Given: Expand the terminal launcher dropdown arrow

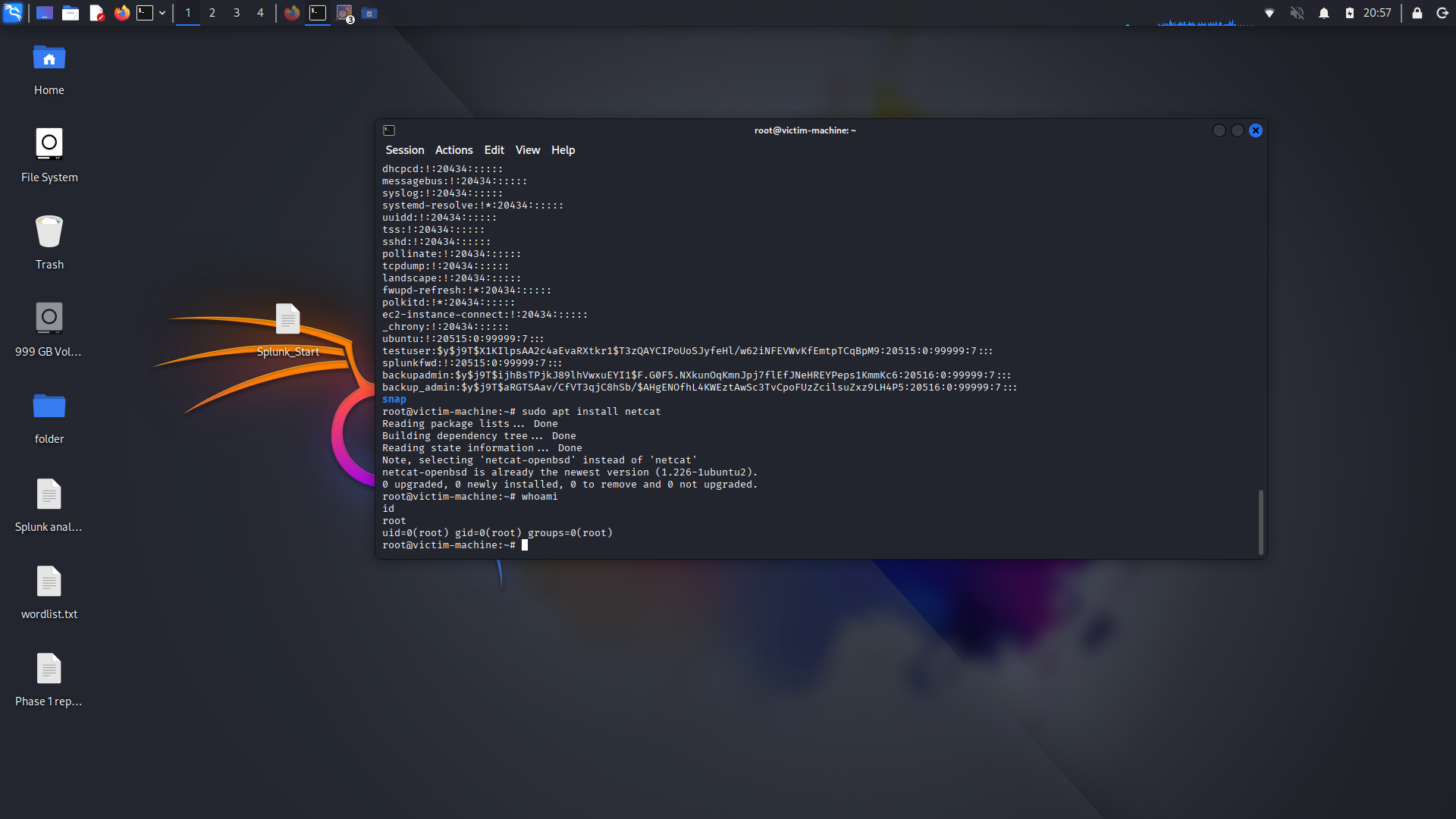Looking at the screenshot, I should coord(162,13).
